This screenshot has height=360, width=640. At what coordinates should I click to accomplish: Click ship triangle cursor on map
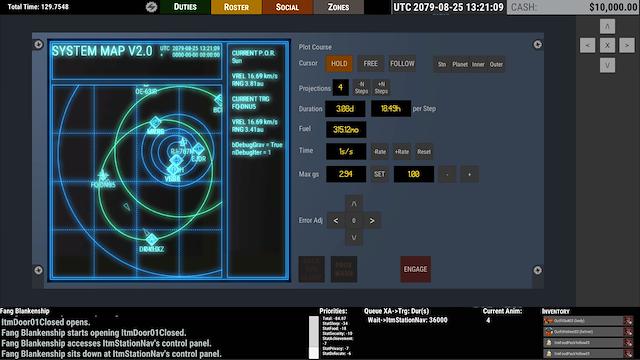[127, 207]
